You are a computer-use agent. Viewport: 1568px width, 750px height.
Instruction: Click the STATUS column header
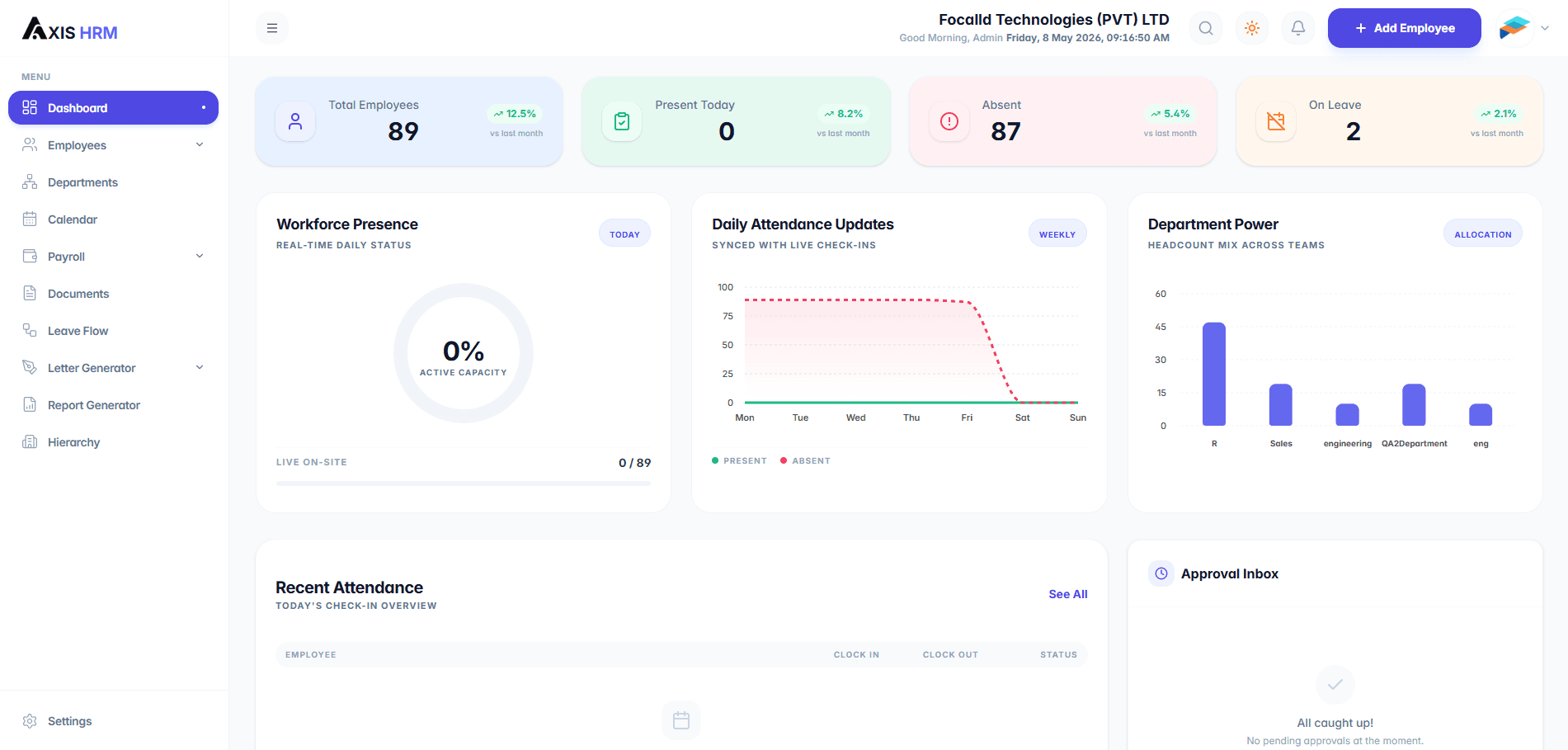1058,655
